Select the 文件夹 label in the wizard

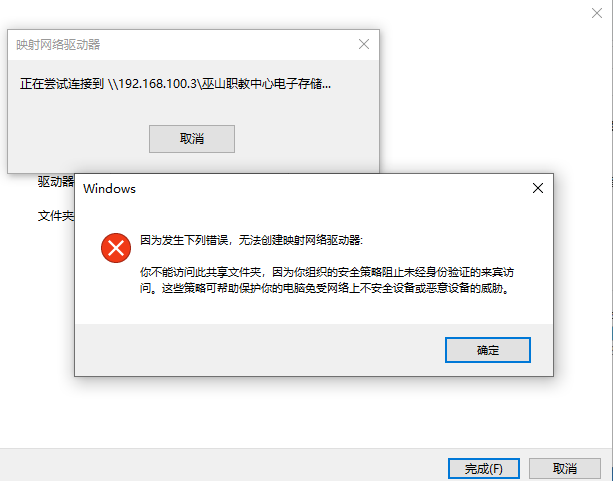[x=56, y=215]
